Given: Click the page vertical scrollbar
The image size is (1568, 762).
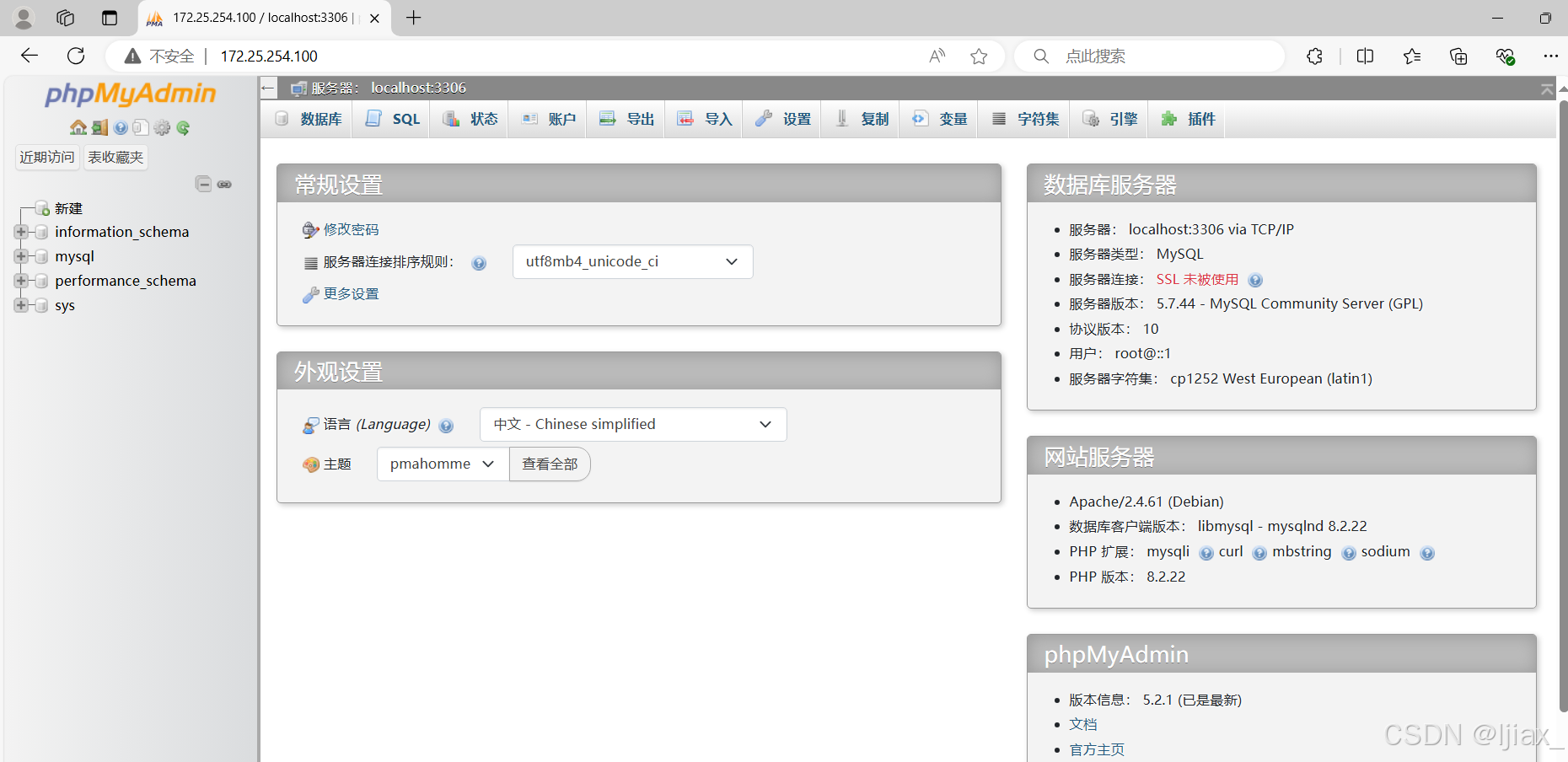Looking at the screenshot, I should pos(1562,405).
